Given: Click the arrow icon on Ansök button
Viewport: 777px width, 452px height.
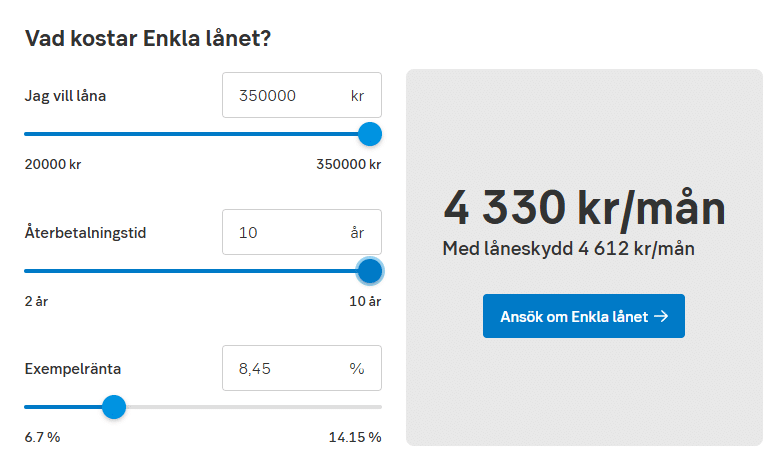Looking at the screenshot, I should (x=661, y=316).
